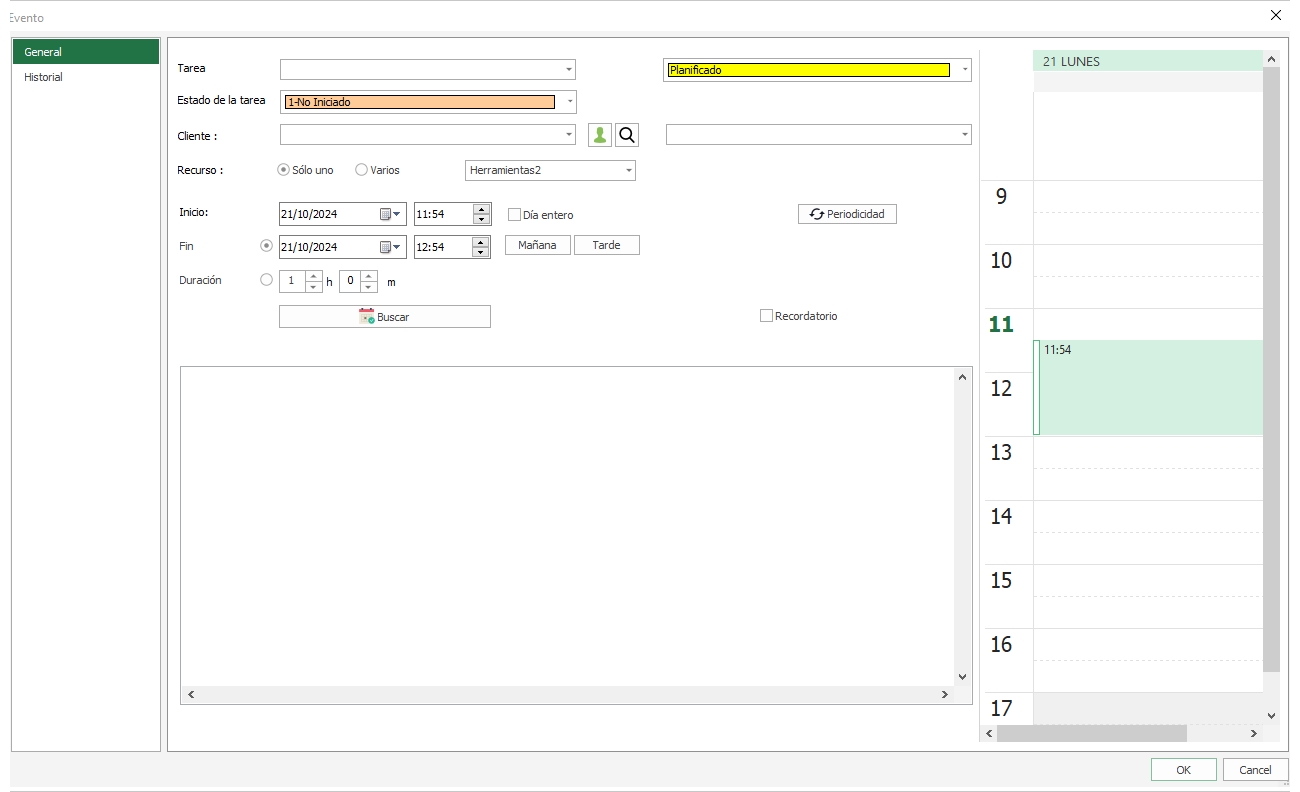Increase the Inicio time with up arrow
The height and width of the screenshot is (792, 1300).
(x=482, y=209)
